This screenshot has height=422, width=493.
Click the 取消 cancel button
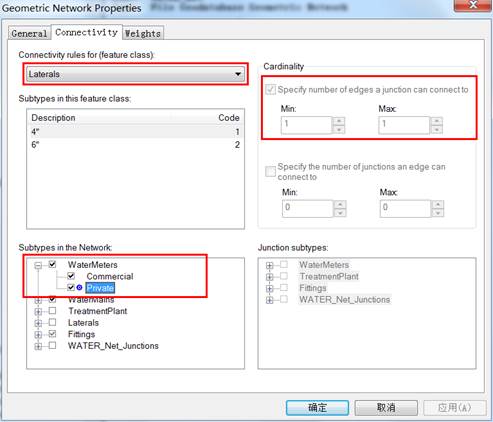386,407
